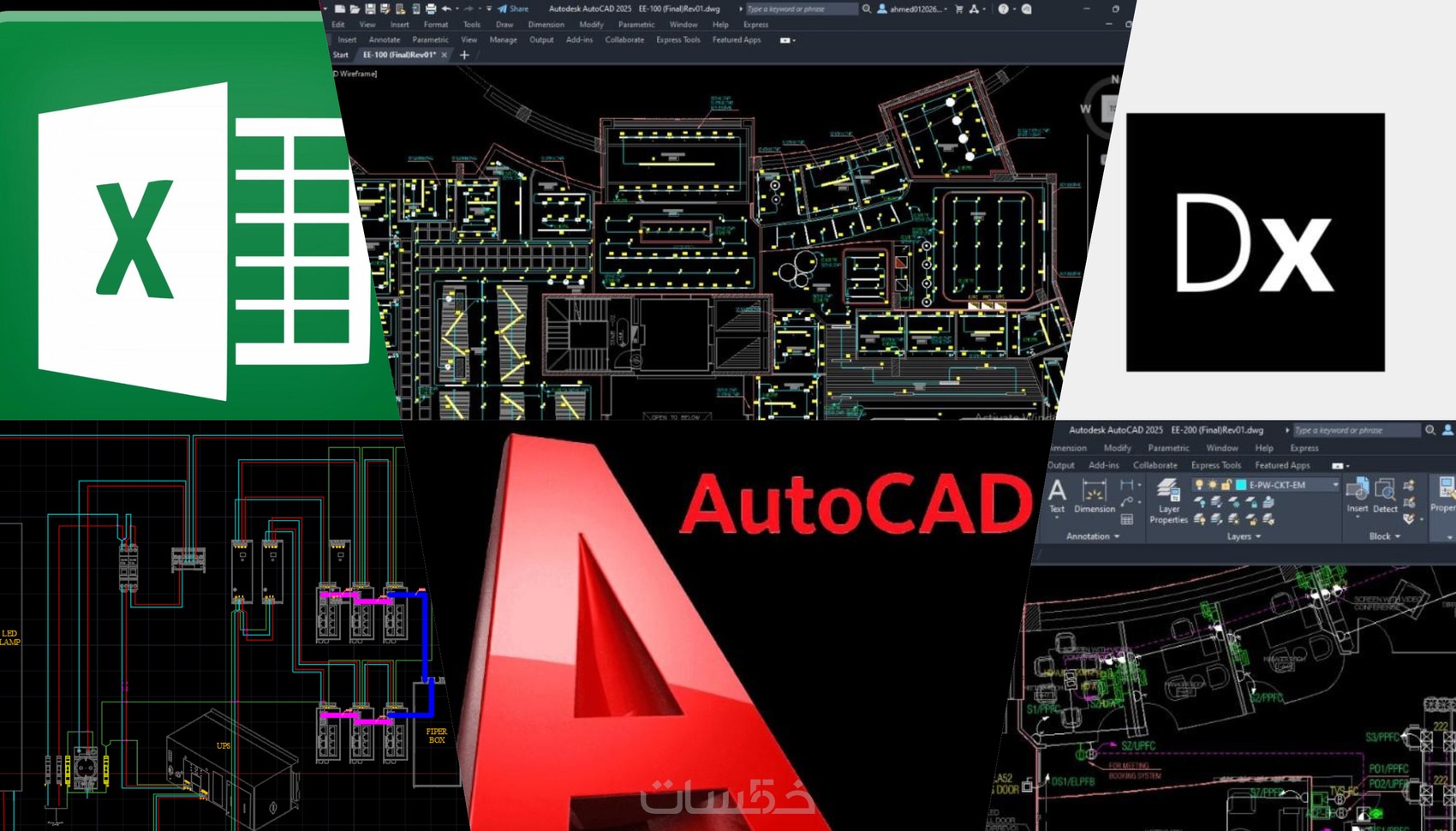This screenshot has height=831, width=1456.
Task: Switch to Featured Apps tab in EE-200
Action: tap(1282, 465)
